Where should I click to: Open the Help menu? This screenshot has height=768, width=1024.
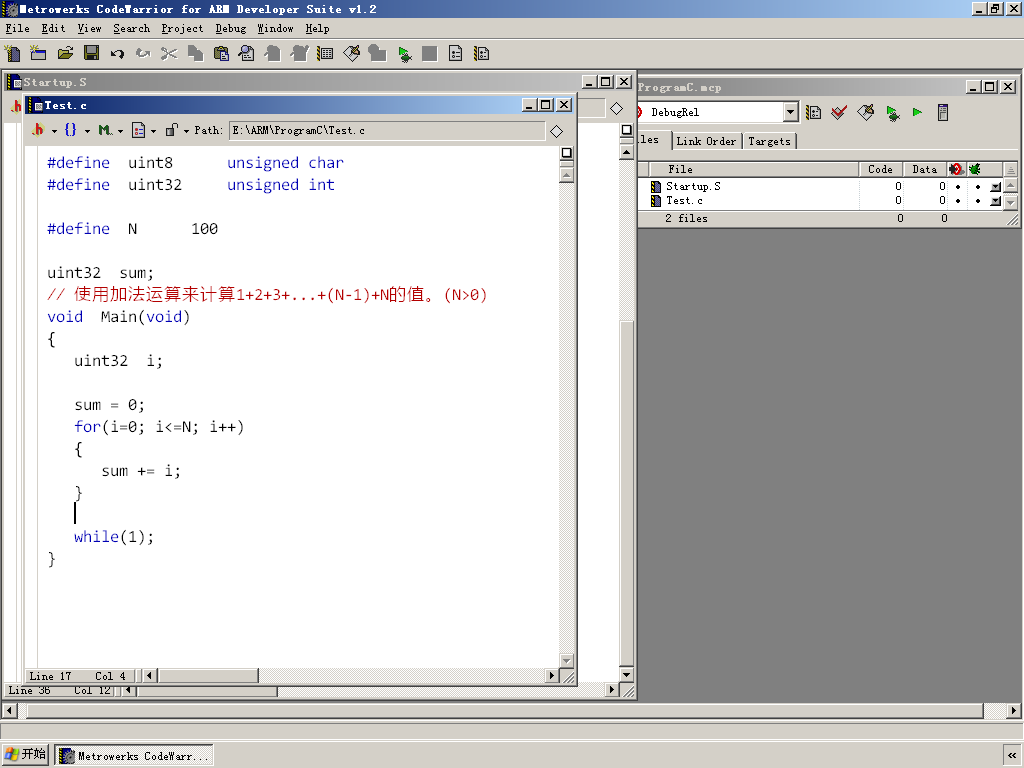point(317,29)
